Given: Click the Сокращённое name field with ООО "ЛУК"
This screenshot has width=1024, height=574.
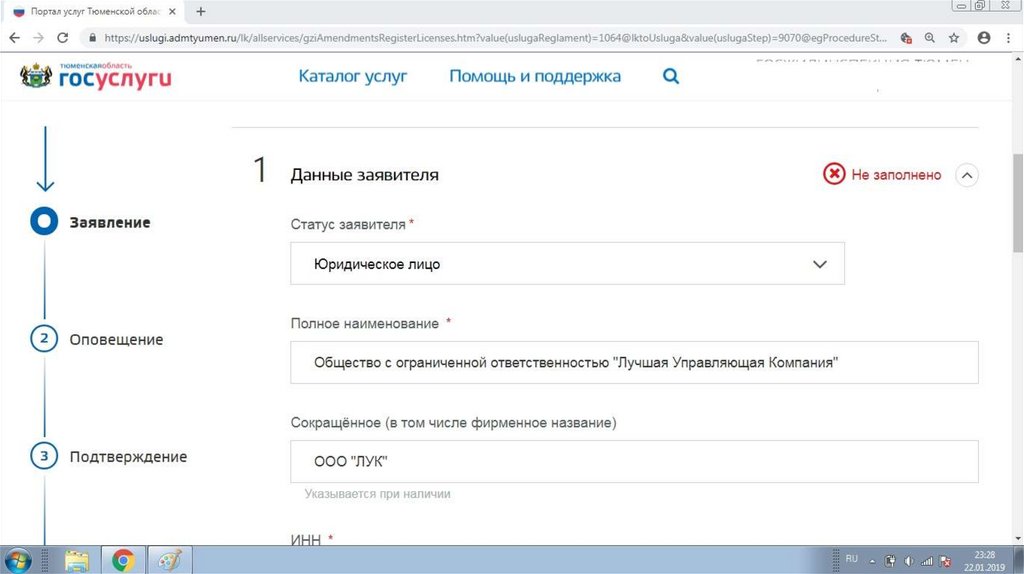Looking at the screenshot, I should pos(634,461).
